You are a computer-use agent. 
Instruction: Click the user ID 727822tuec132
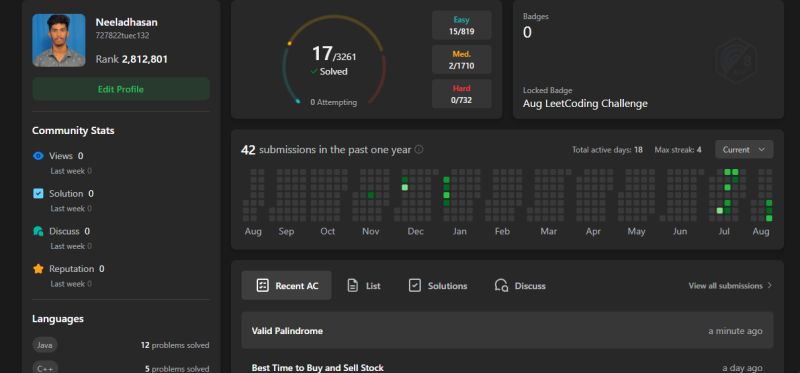point(122,36)
